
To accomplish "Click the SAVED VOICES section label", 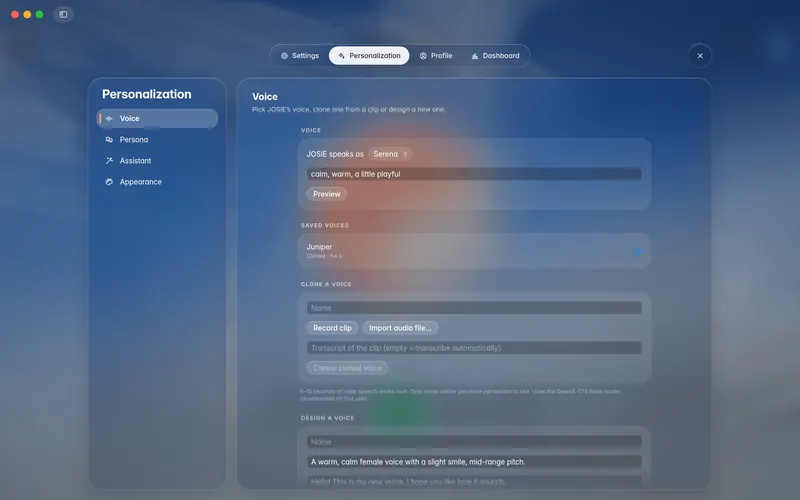I will 325,225.
